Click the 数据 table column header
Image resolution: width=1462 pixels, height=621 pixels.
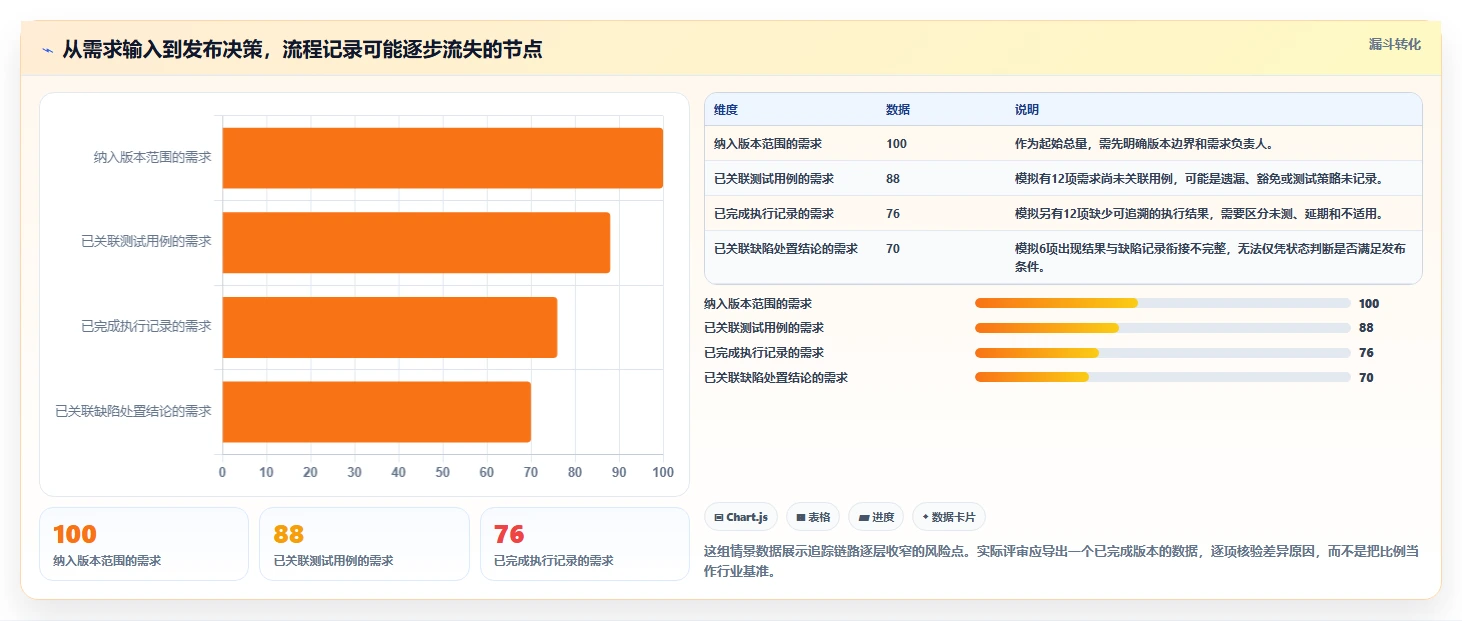click(898, 110)
